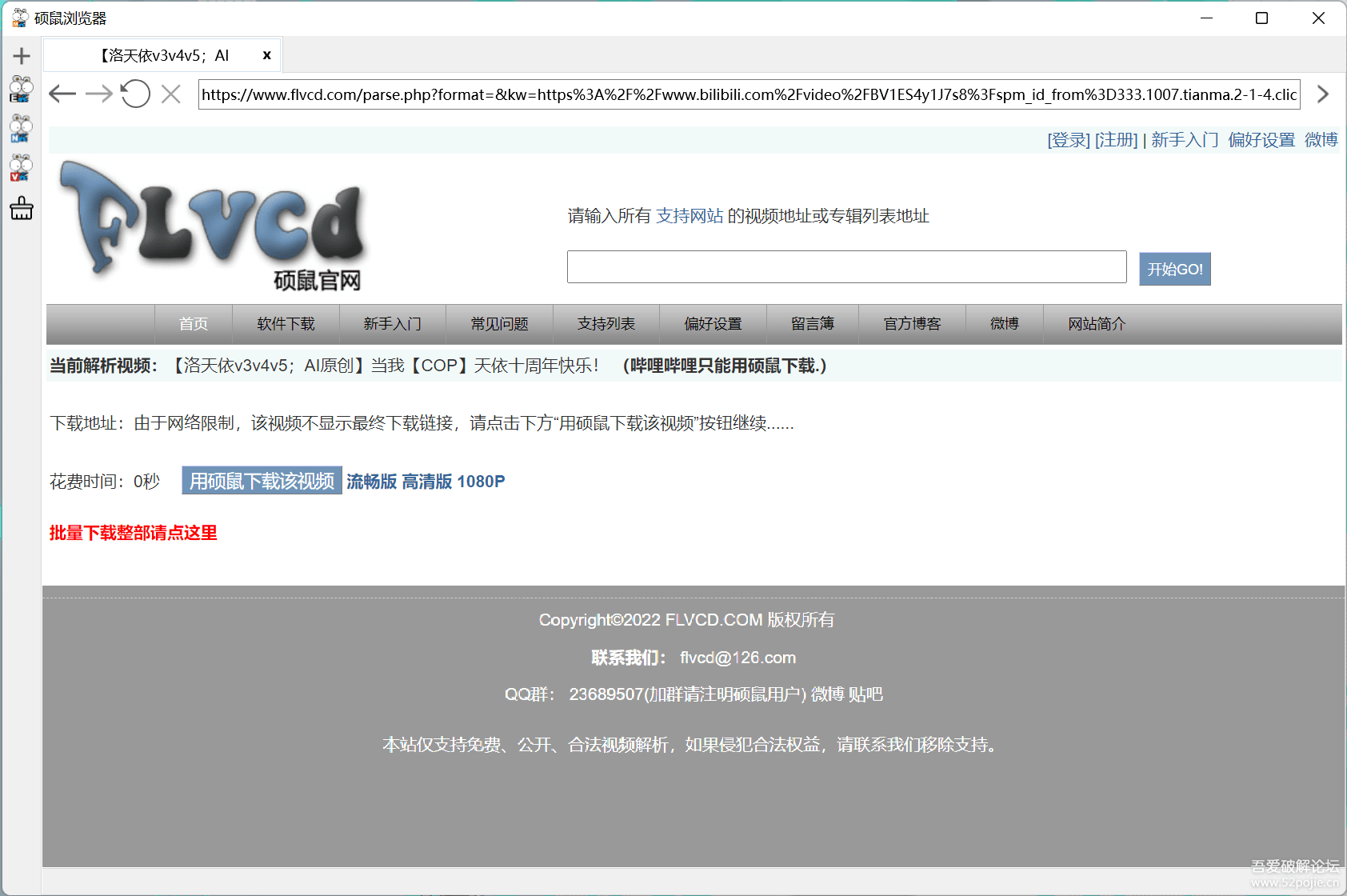The width and height of the screenshot is (1347, 896).
Task: Open the [注册] link
Action: coord(1116,140)
